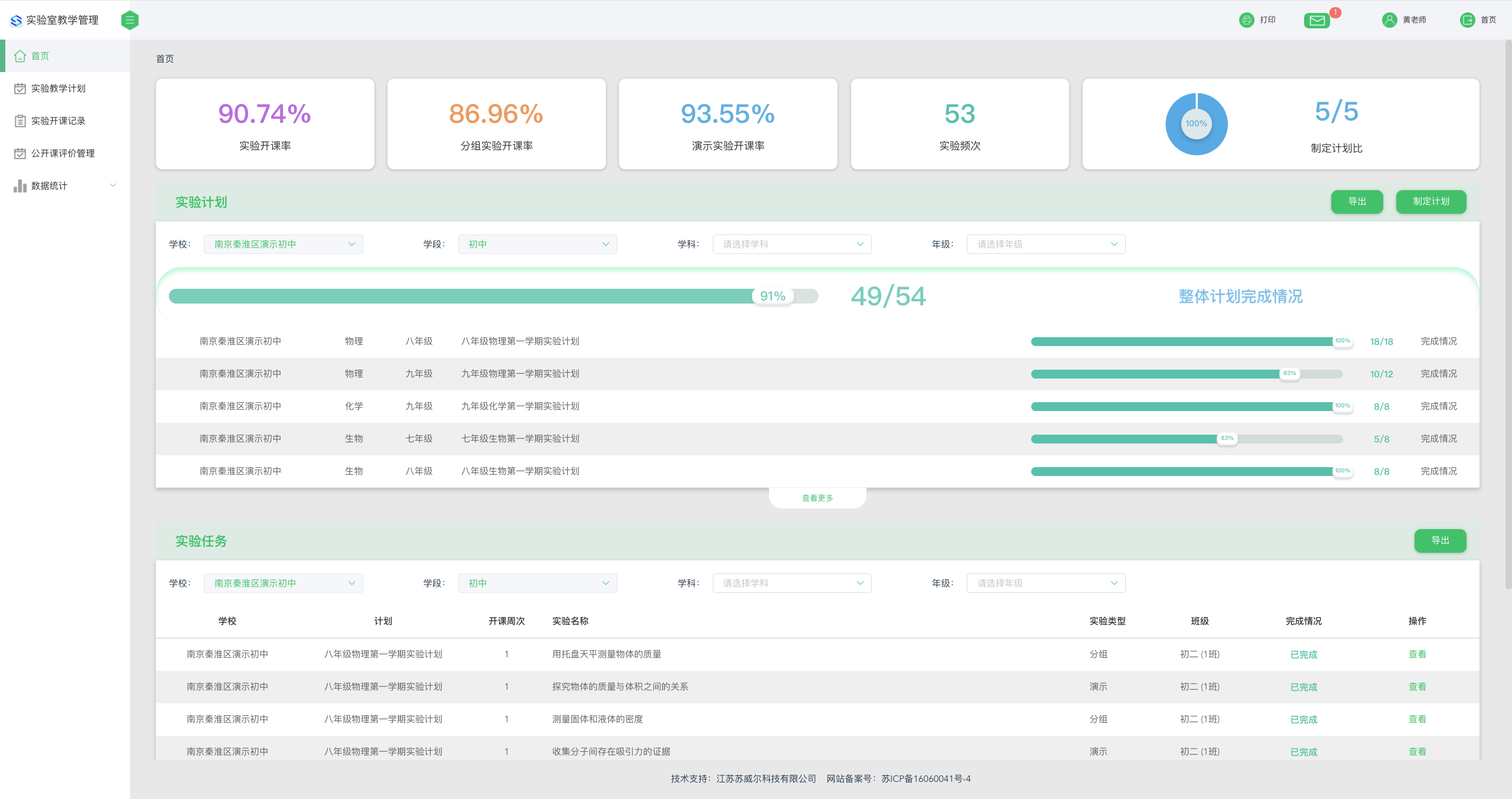The image size is (1512, 799).
Task: Click the 首页 exit icon at top right
Action: (x=1467, y=20)
